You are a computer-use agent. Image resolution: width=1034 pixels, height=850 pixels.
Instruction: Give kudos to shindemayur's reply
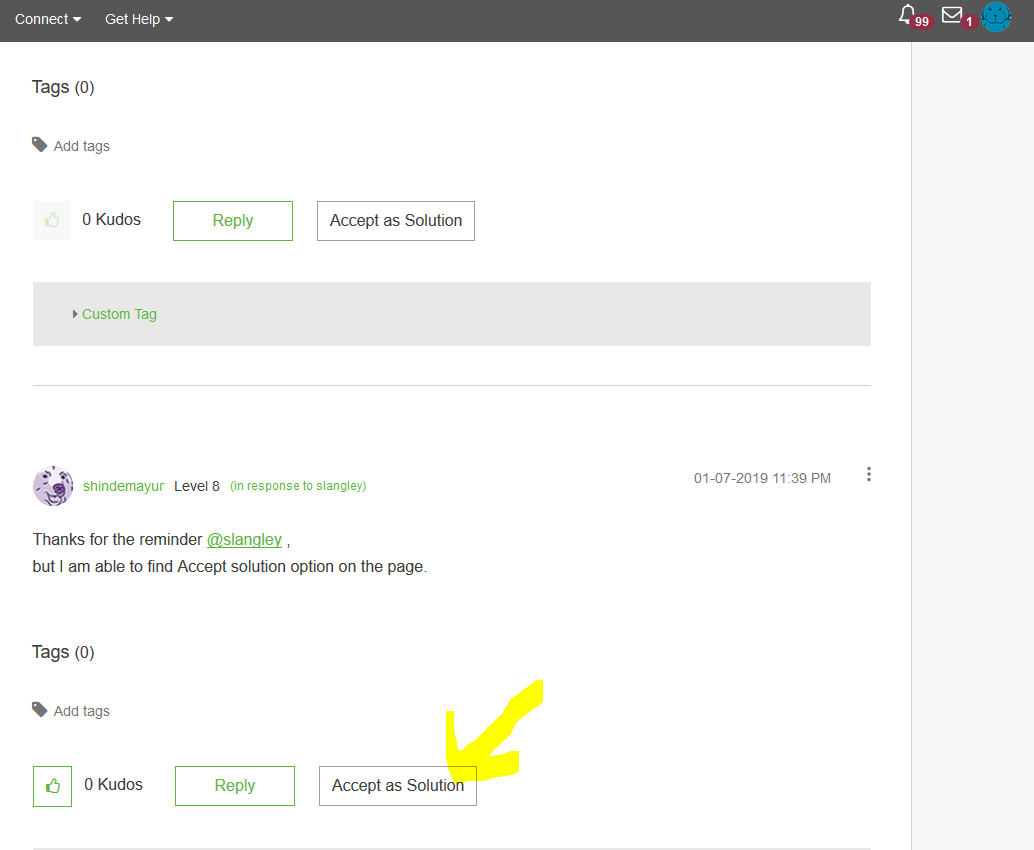51,785
